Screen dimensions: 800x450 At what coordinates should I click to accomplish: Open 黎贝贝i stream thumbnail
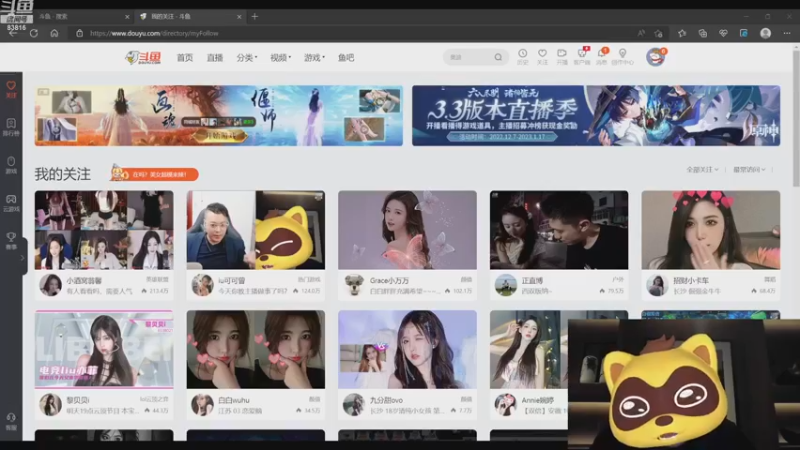point(104,349)
